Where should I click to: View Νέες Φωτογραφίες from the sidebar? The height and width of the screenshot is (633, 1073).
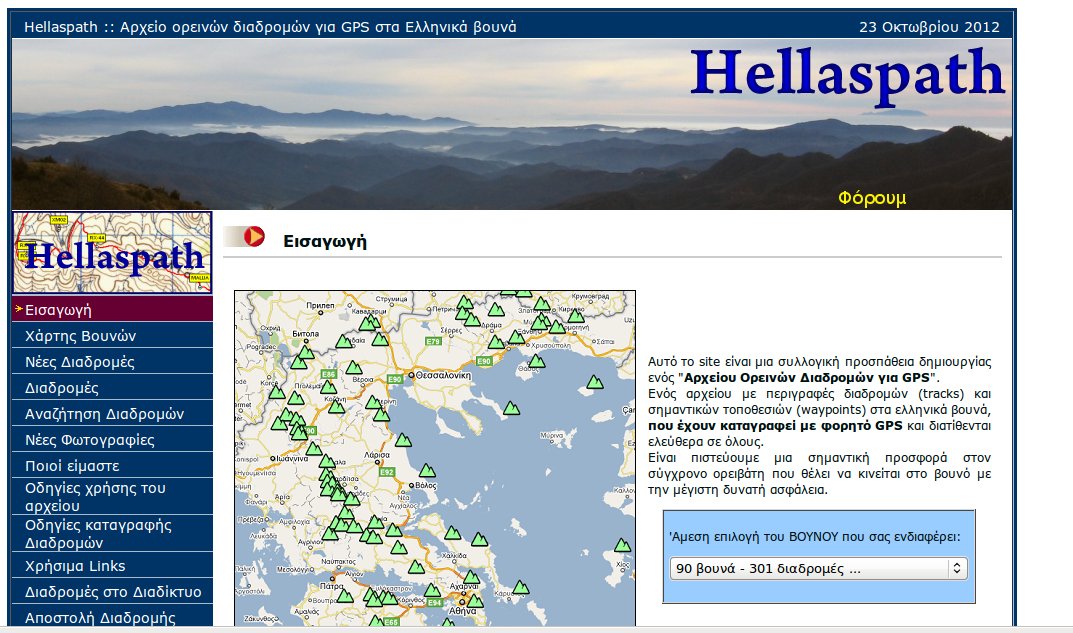[x=112, y=439]
